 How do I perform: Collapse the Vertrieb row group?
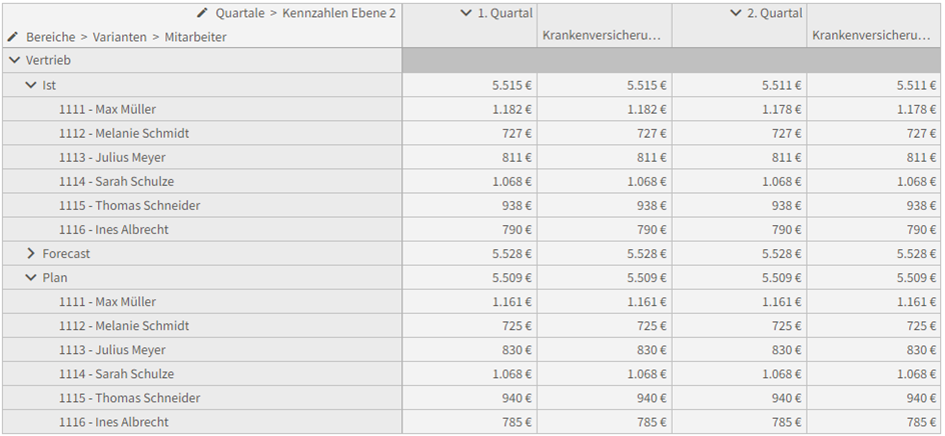(14, 60)
